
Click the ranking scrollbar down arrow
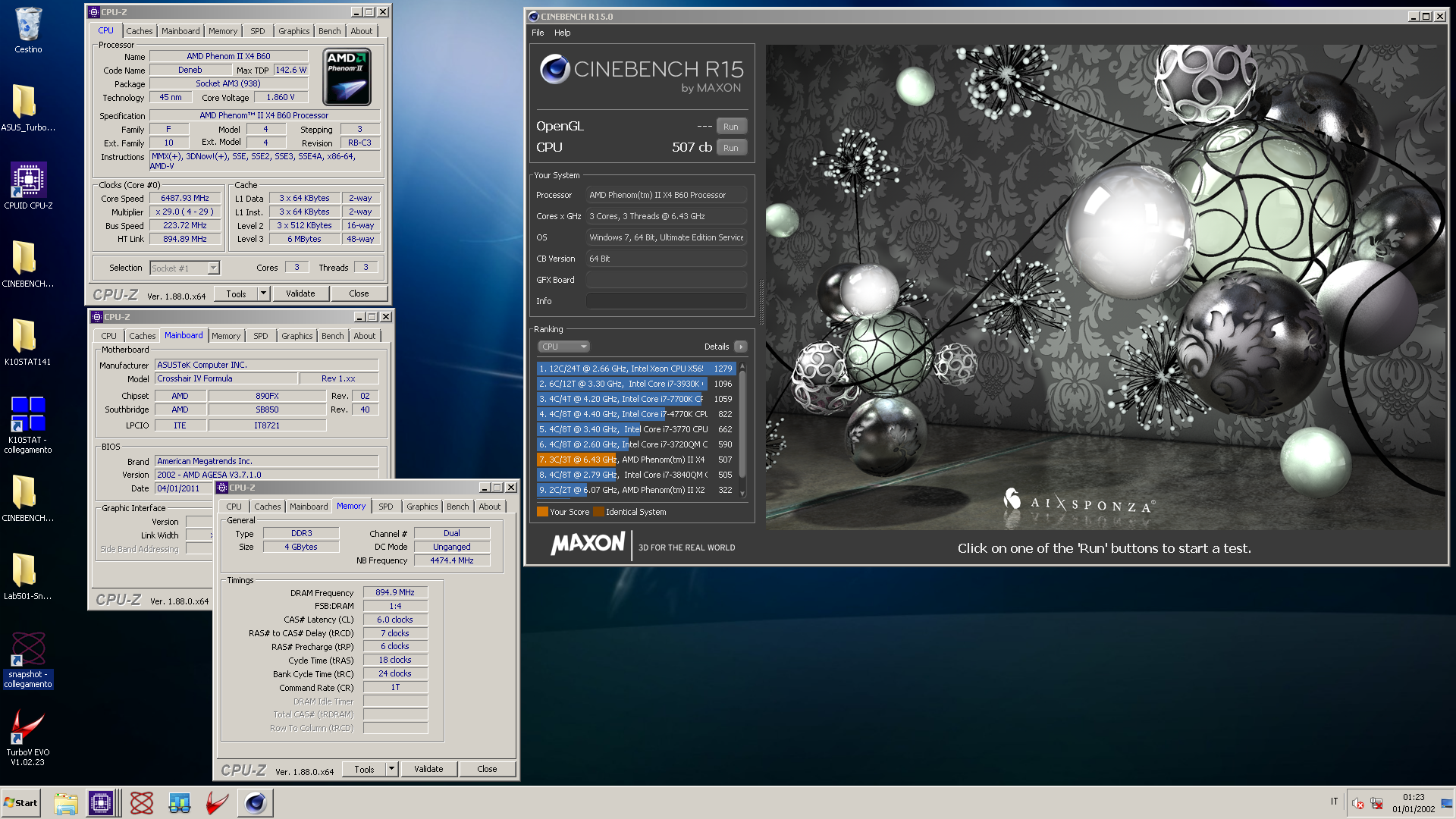pos(742,494)
